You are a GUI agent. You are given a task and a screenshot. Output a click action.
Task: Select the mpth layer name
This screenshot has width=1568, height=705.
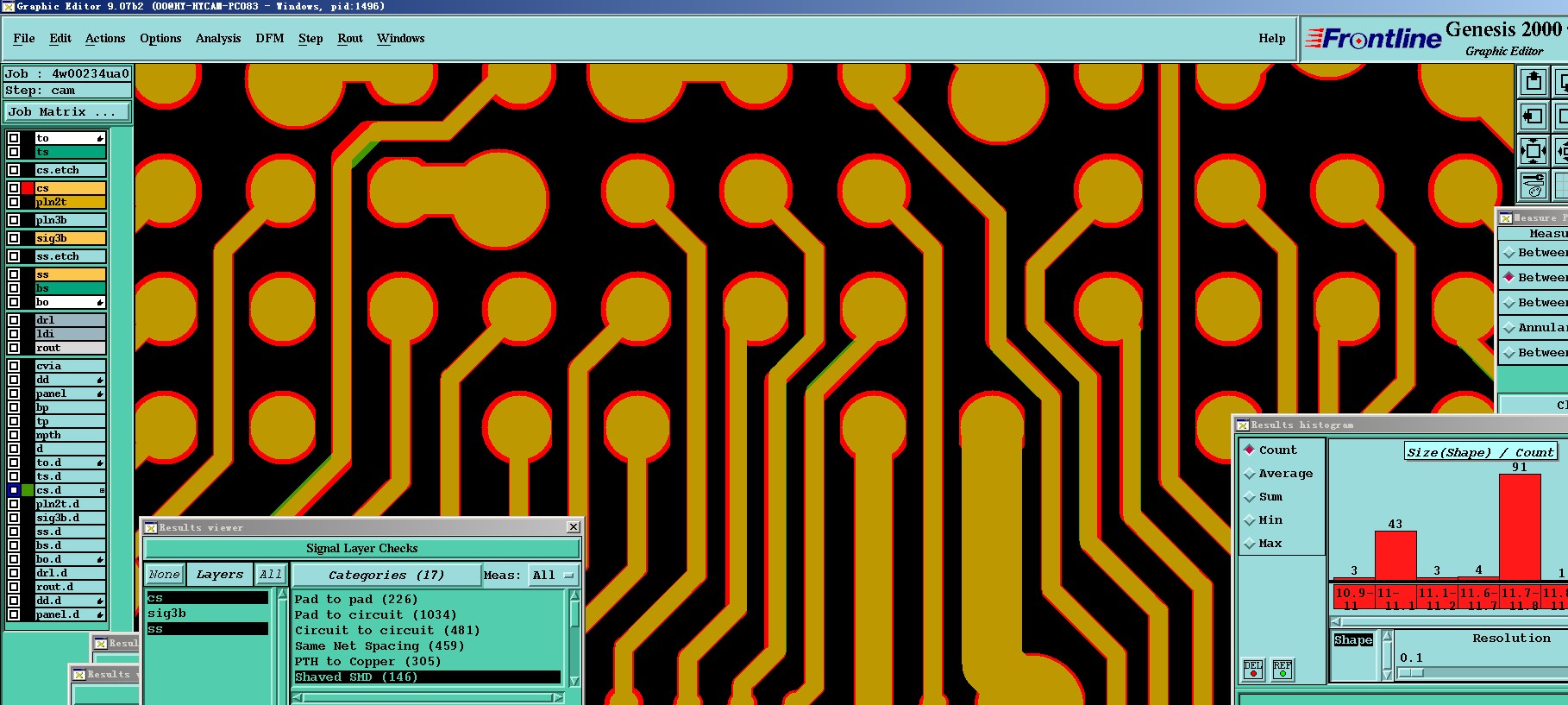click(x=70, y=435)
